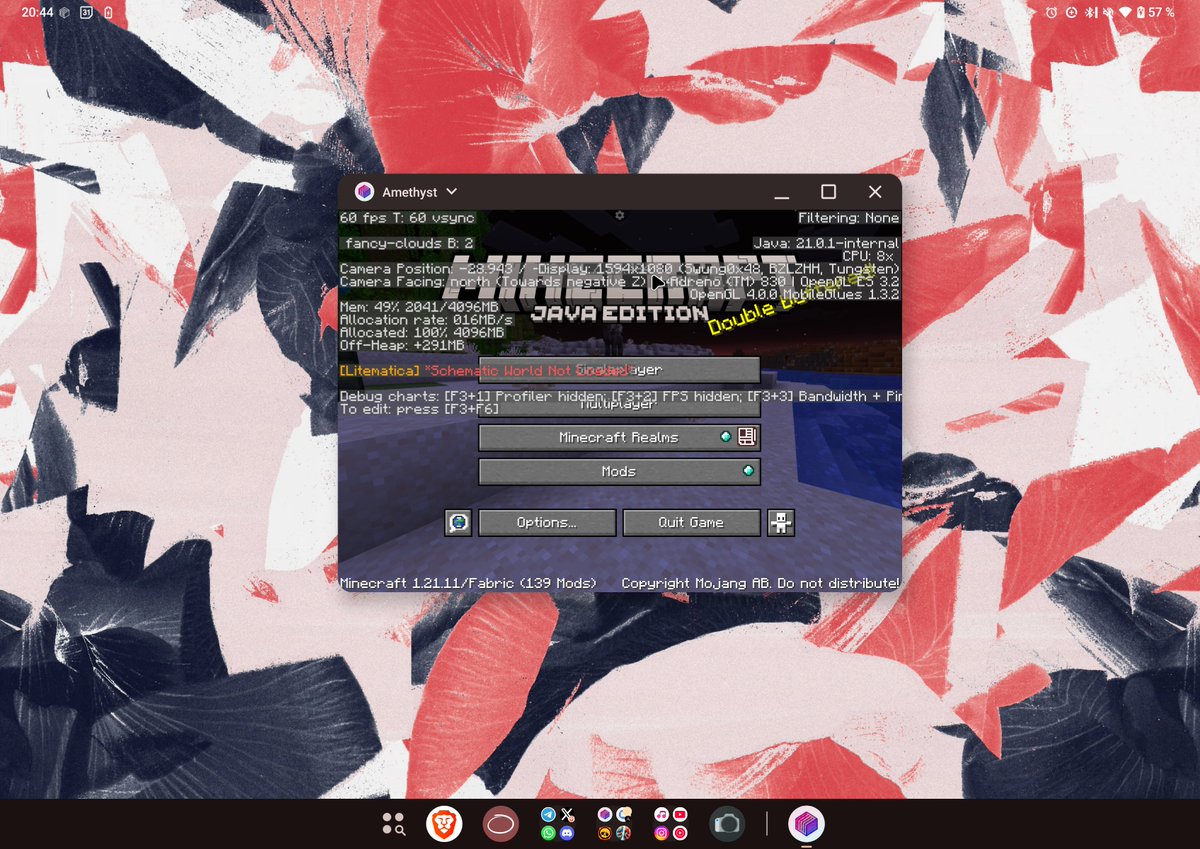
Task: Click the calendar 31 icon in the status bar
Action: click(86, 12)
